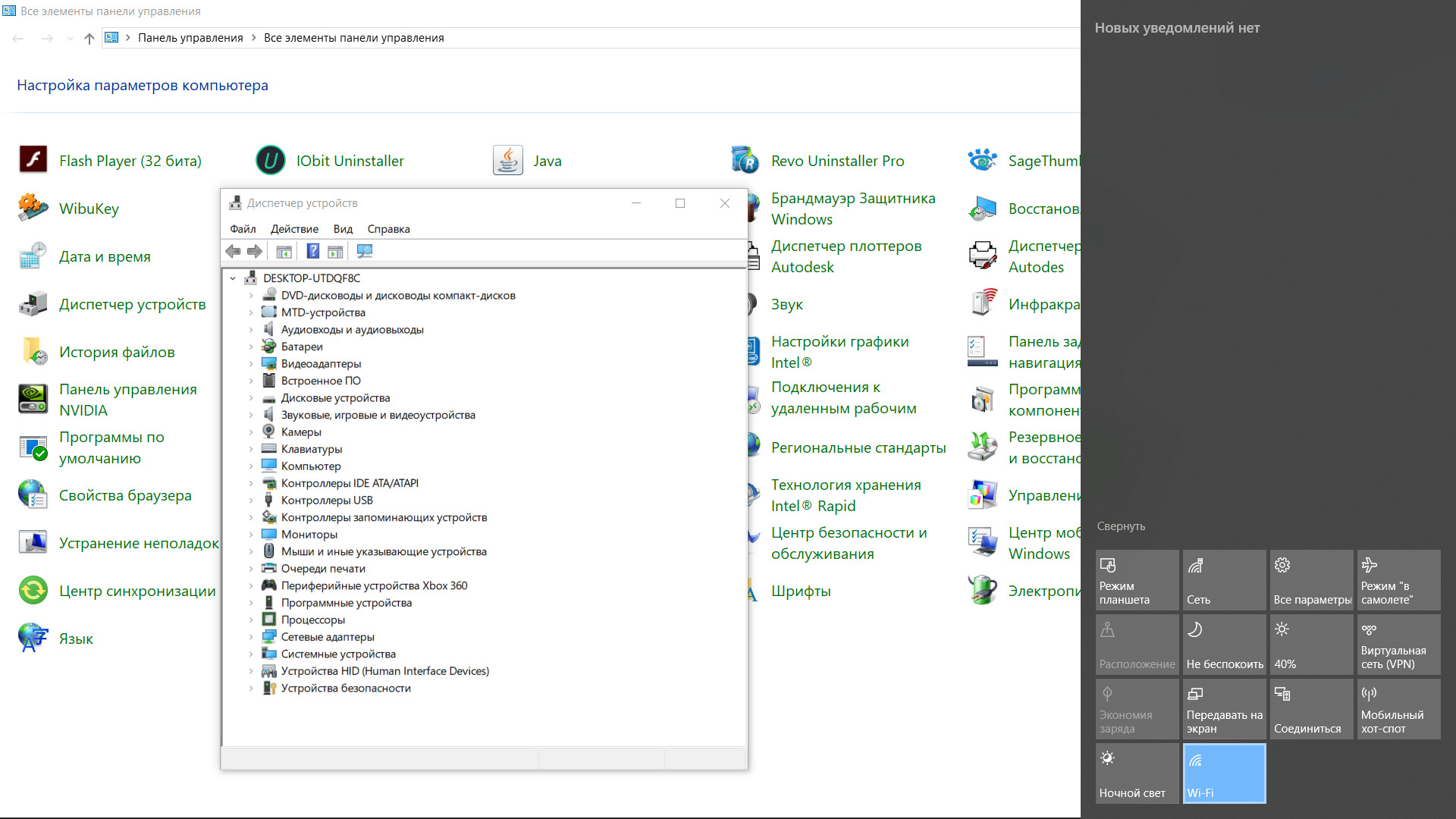The height and width of the screenshot is (819, 1456).
Task: Open the Справка menu
Action: point(388,229)
